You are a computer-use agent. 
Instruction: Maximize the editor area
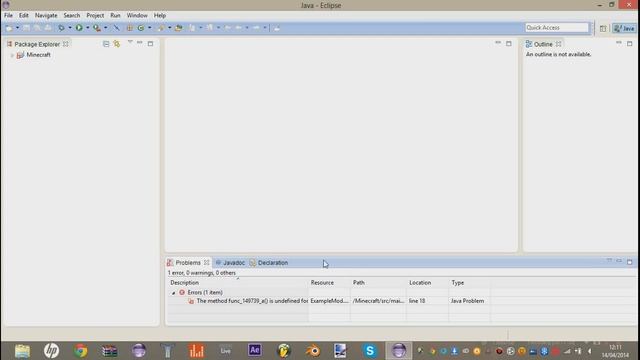509,43
